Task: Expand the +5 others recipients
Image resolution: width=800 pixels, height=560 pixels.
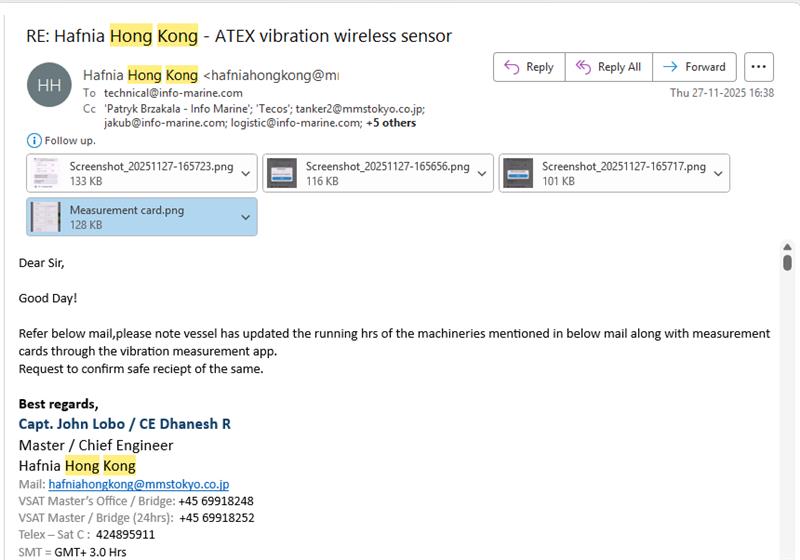Action: [x=391, y=123]
